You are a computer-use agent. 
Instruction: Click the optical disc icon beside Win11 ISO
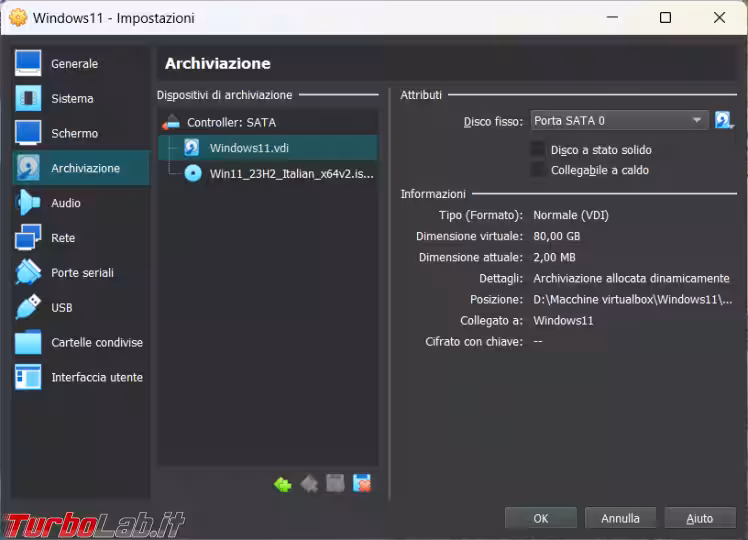pyautogui.click(x=193, y=173)
